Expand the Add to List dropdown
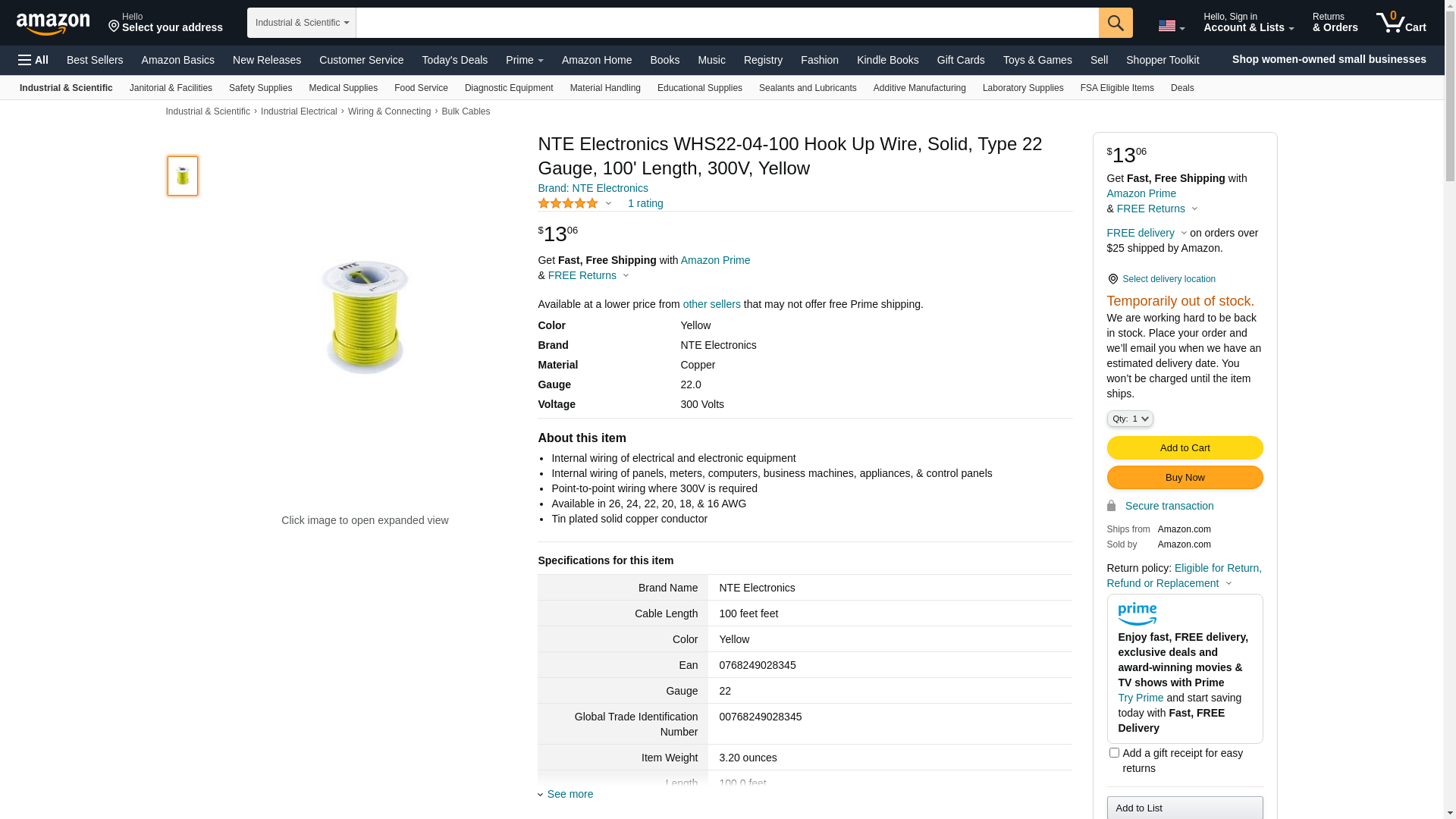This screenshot has height=819, width=1456. pyautogui.click(x=1184, y=808)
